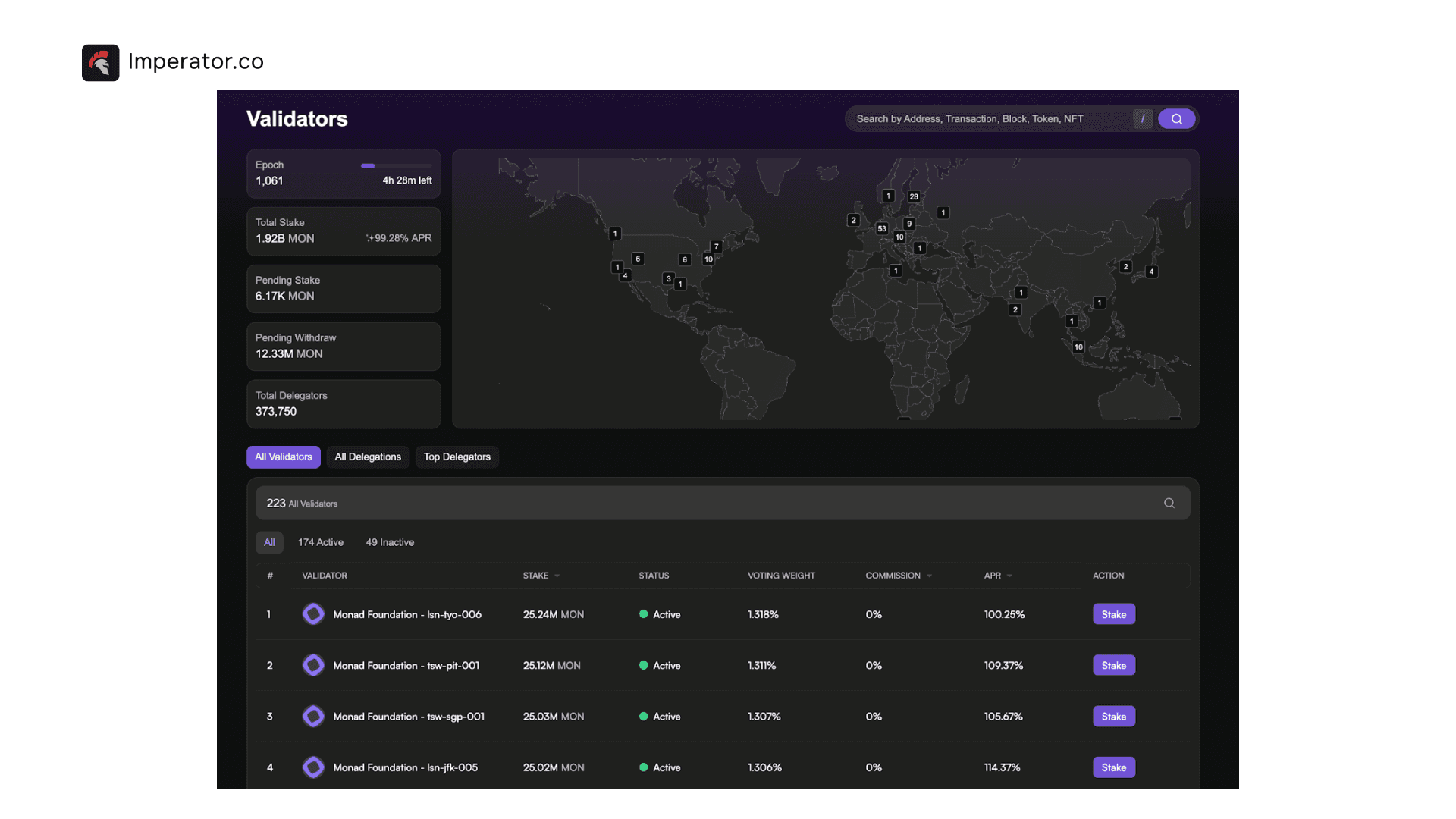Open validator Monad Foundation - tsw-pit-001
The width and height of the screenshot is (1456, 819).
[x=406, y=665]
